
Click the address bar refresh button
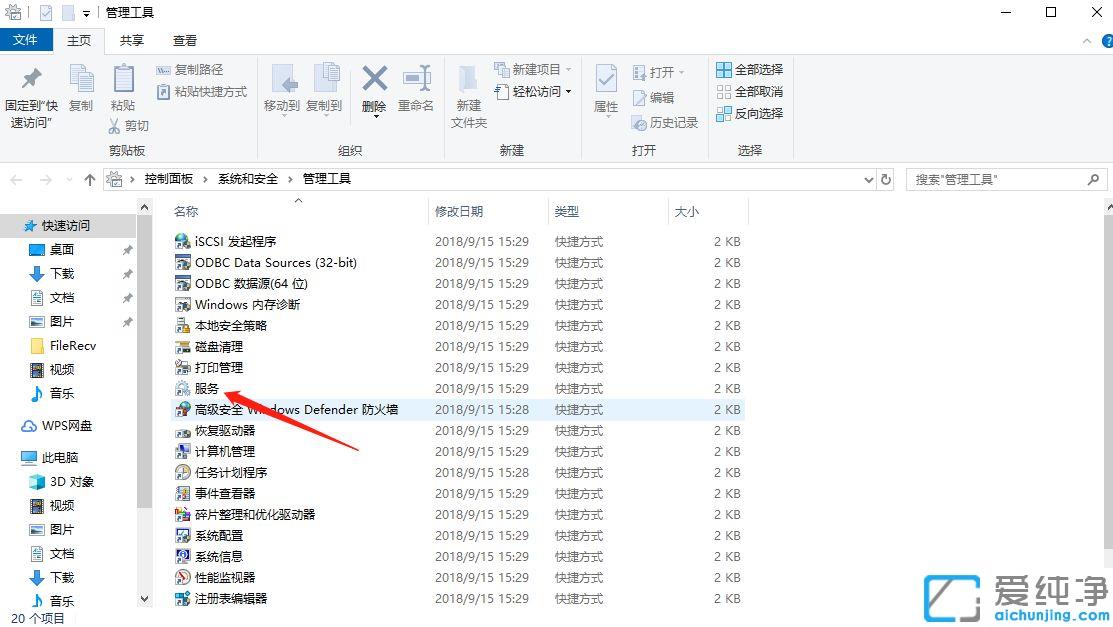coord(886,178)
